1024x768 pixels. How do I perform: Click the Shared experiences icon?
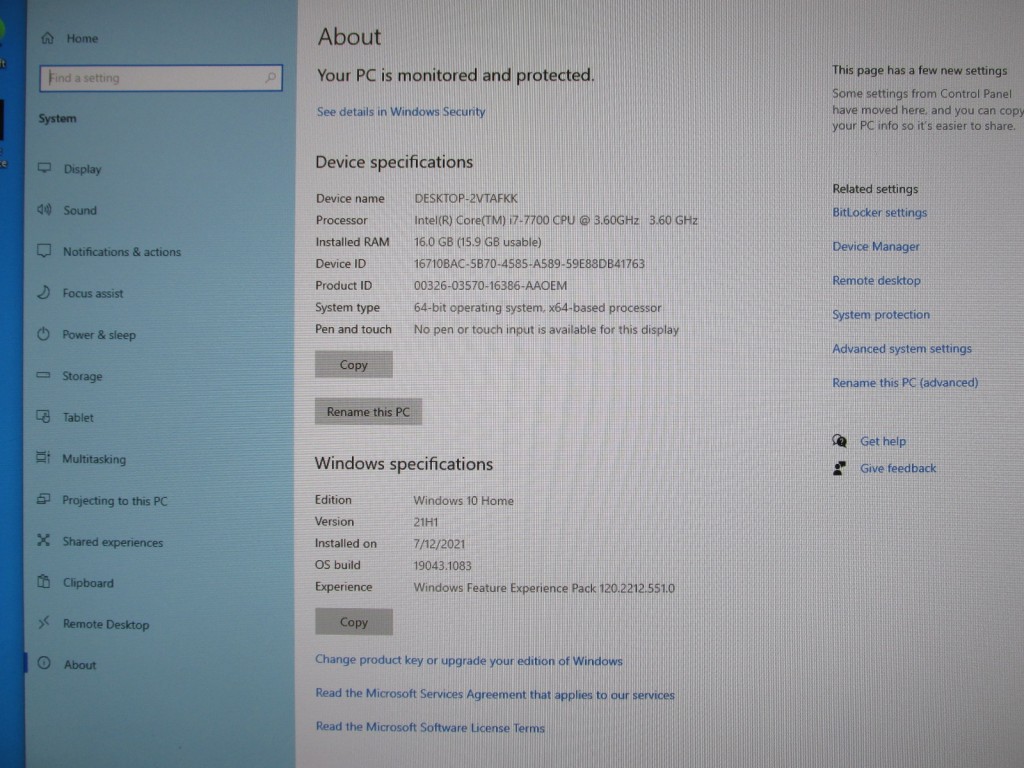coord(44,541)
